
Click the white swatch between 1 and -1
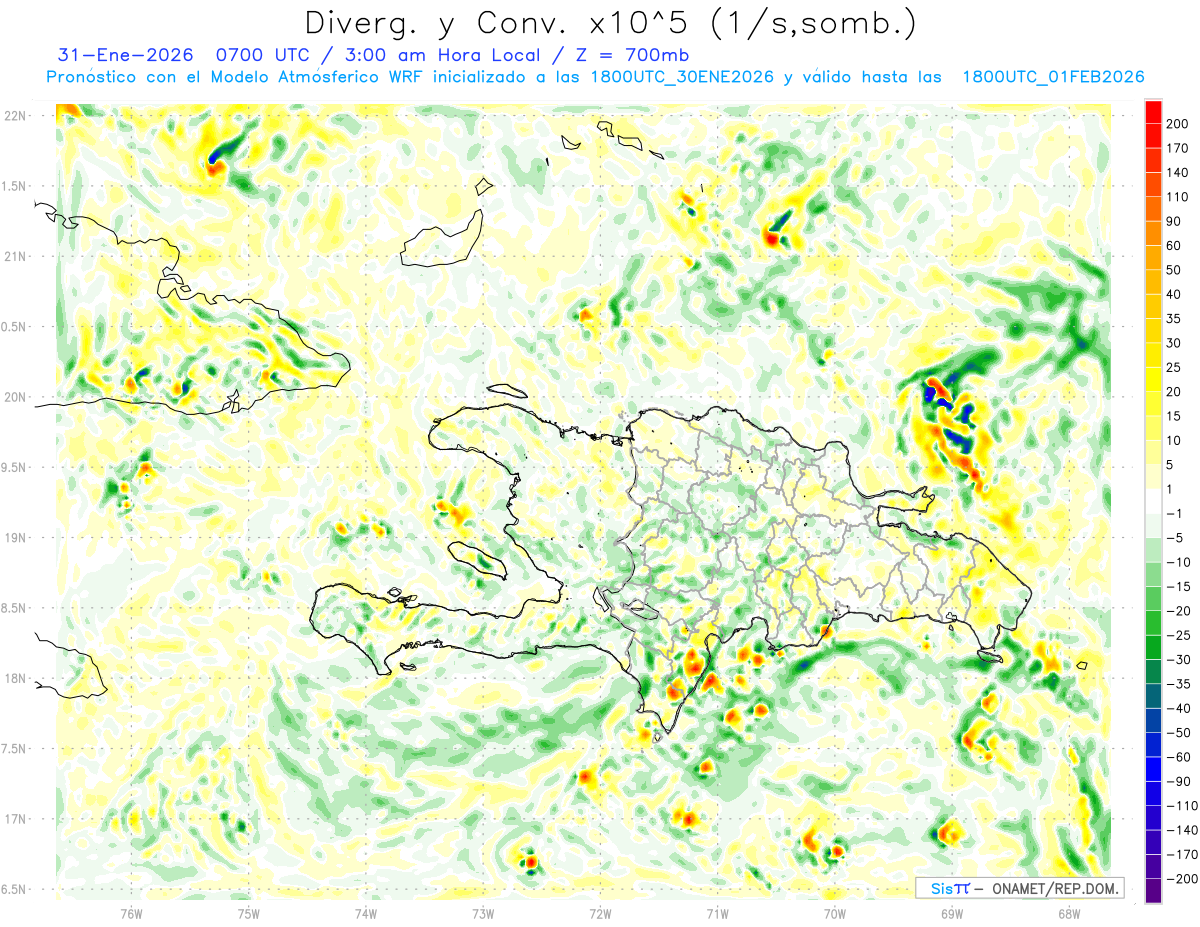1153,501
